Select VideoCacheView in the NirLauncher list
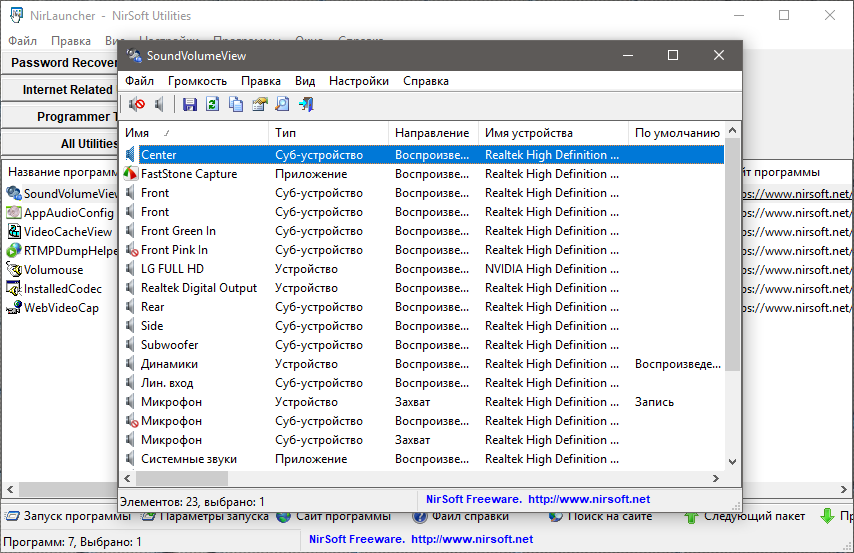The width and height of the screenshot is (854, 553). pyautogui.click(x=67, y=232)
